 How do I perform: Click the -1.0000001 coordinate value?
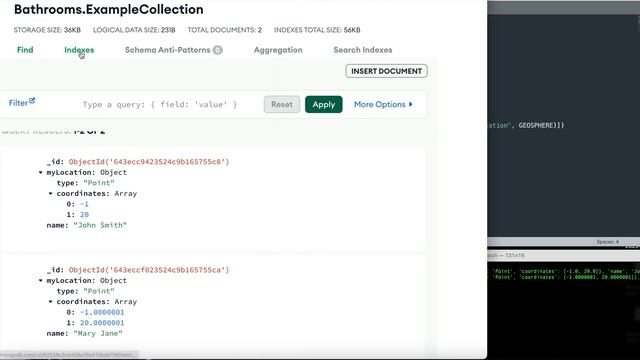pyautogui.click(x=102, y=312)
